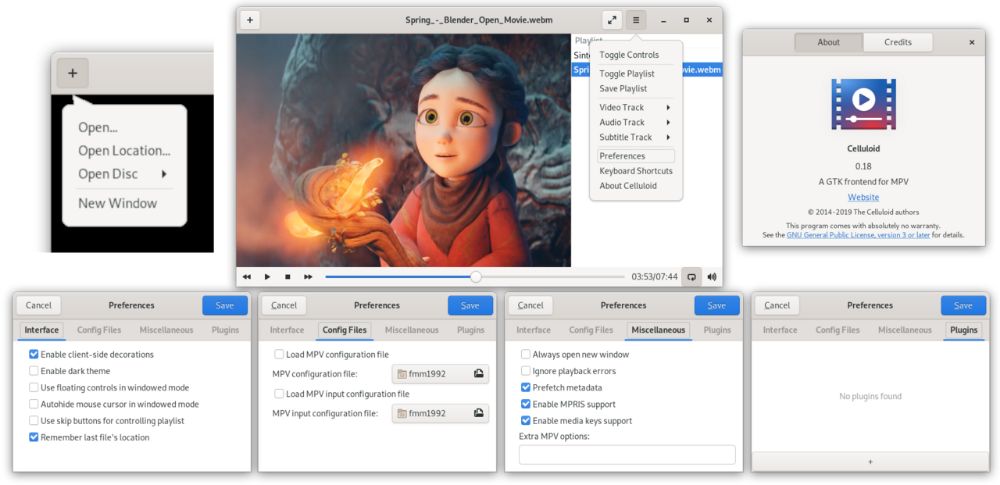Switch to the About tab
Image resolution: width=1000 pixels, height=485 pixels.
[x=828, y=42]
